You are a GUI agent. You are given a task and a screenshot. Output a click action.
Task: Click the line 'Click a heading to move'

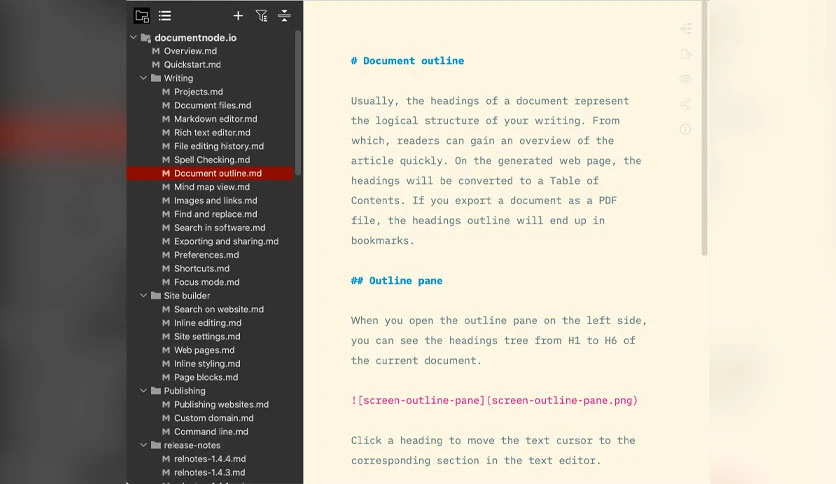click(493, 440)
